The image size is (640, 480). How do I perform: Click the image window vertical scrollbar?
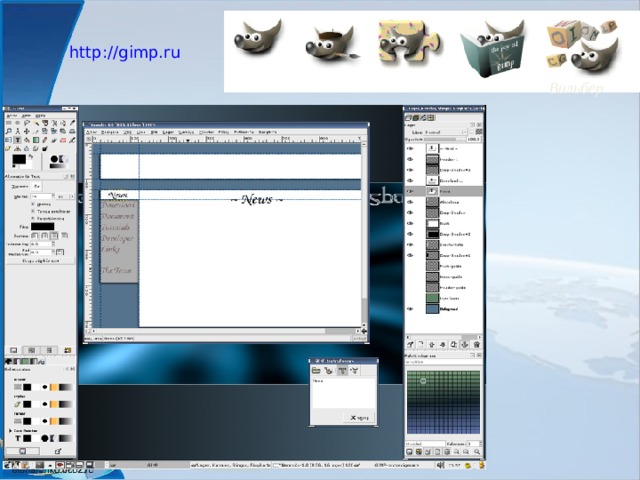click(364, 234)
